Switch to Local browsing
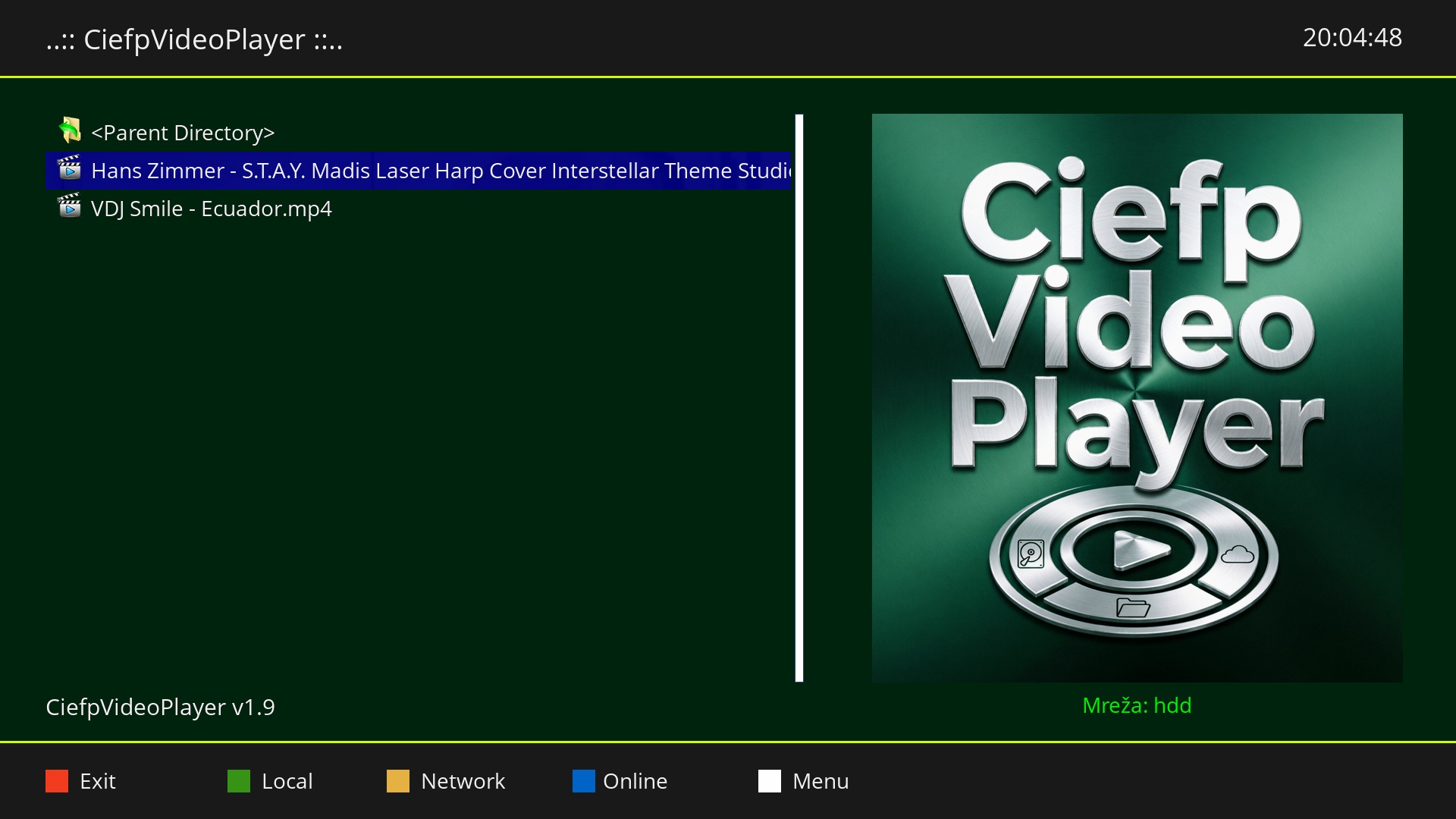This screenshot has width=1456, height=819. tap(287, 781)
